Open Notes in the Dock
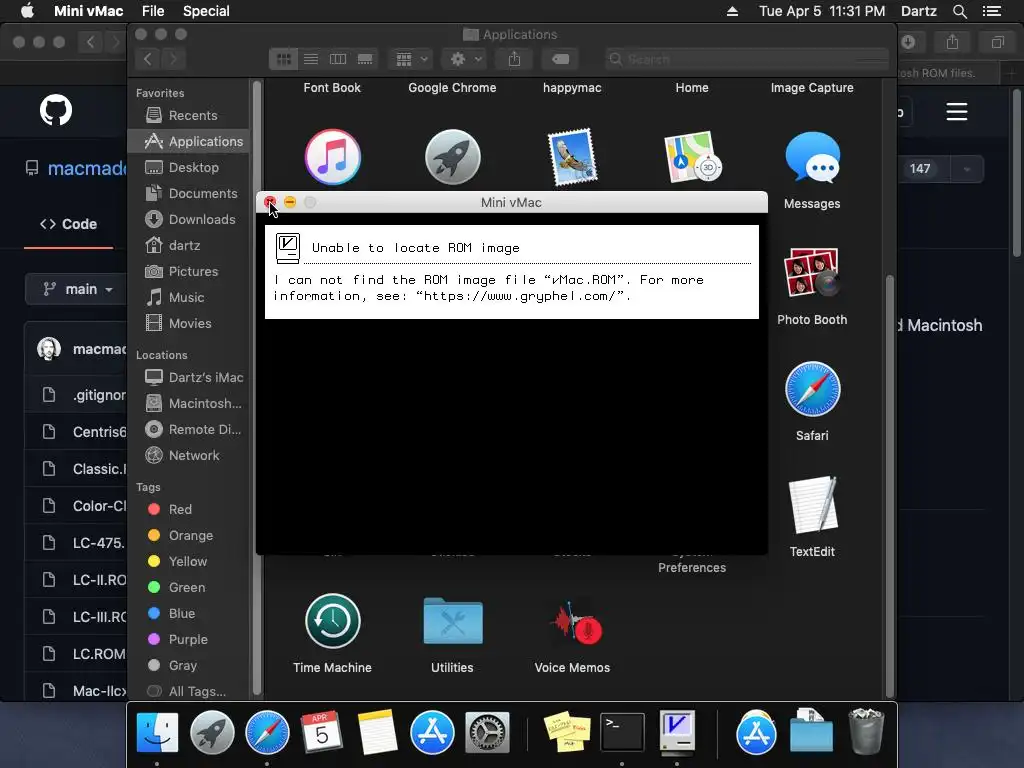This screenshot has width=1024, height=768. click(x=377, y=732)
